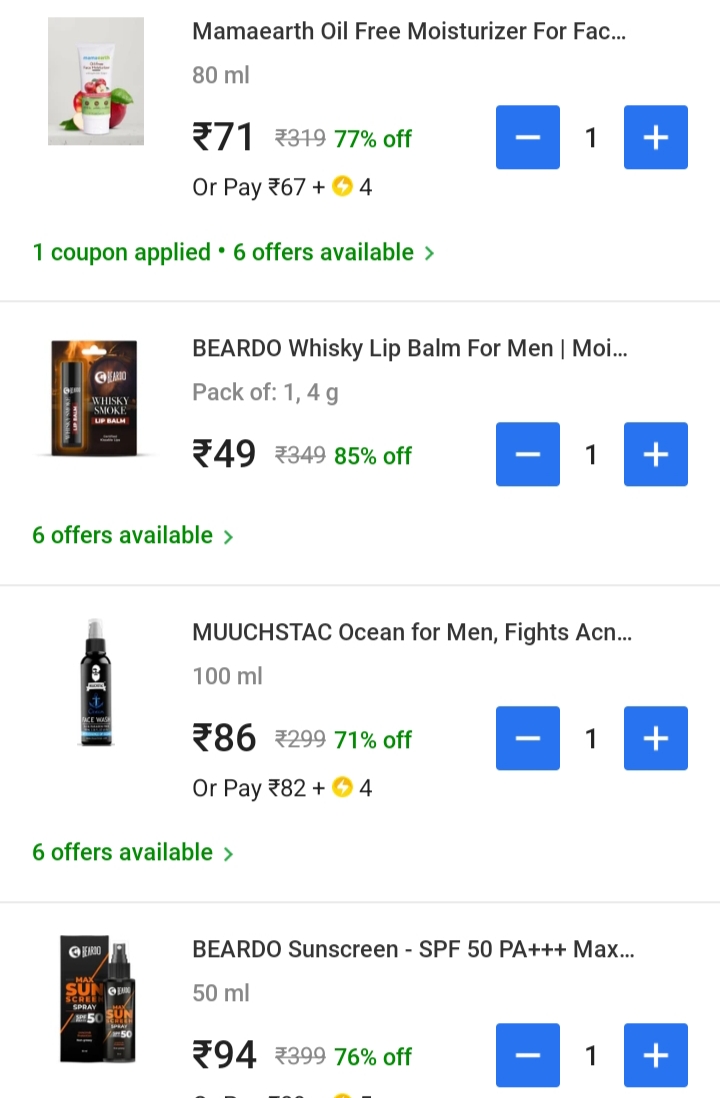Increase BEARDO Sunscreen quantity
This screenshot has height=1098, width=720.
(655, 1054)
